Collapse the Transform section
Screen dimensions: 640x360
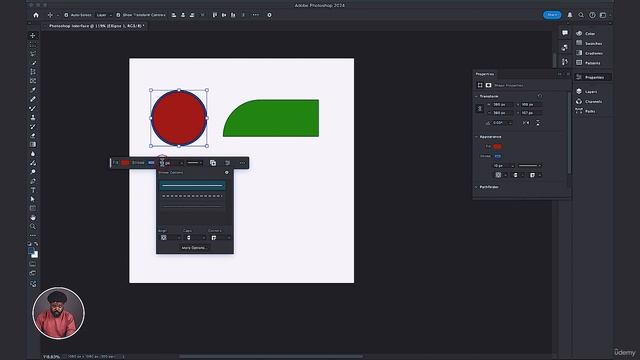click(x=476, y=96)
